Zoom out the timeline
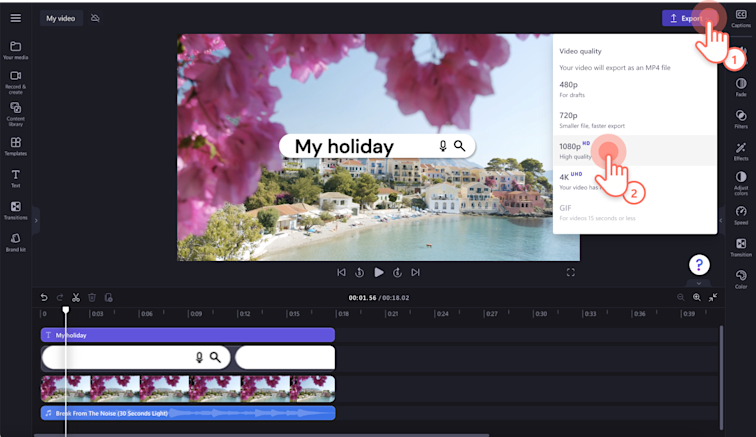The width and height of the screenshot is (756, 437). pos(681,297)
